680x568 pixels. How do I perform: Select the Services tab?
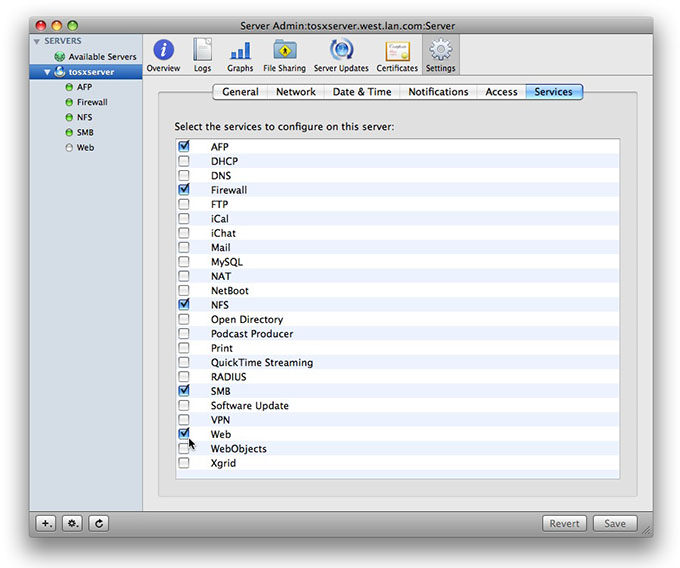click(x=554, y=92)
